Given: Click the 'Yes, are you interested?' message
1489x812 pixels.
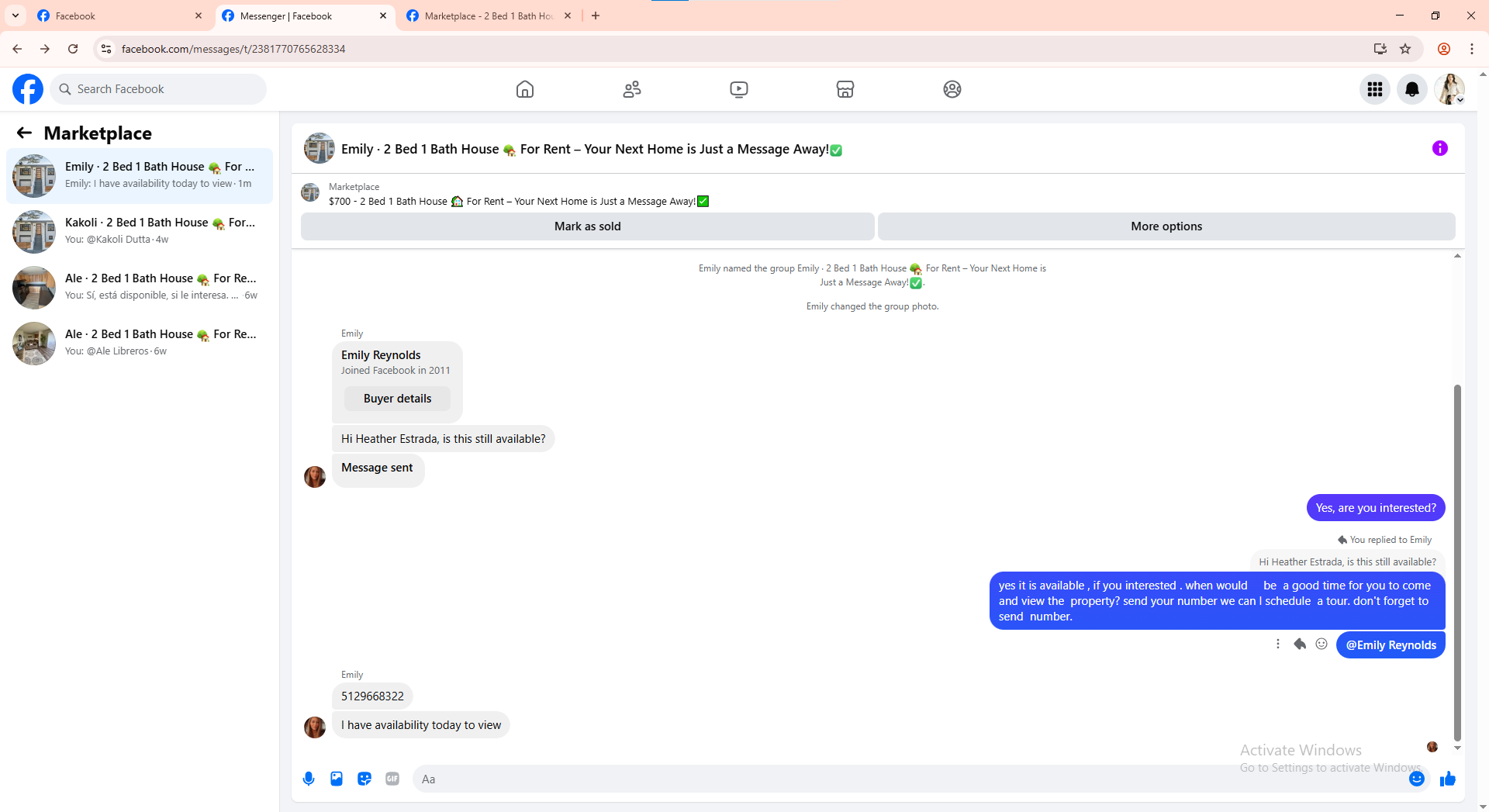Looking at the screenshot, I should coord(1376,508).
